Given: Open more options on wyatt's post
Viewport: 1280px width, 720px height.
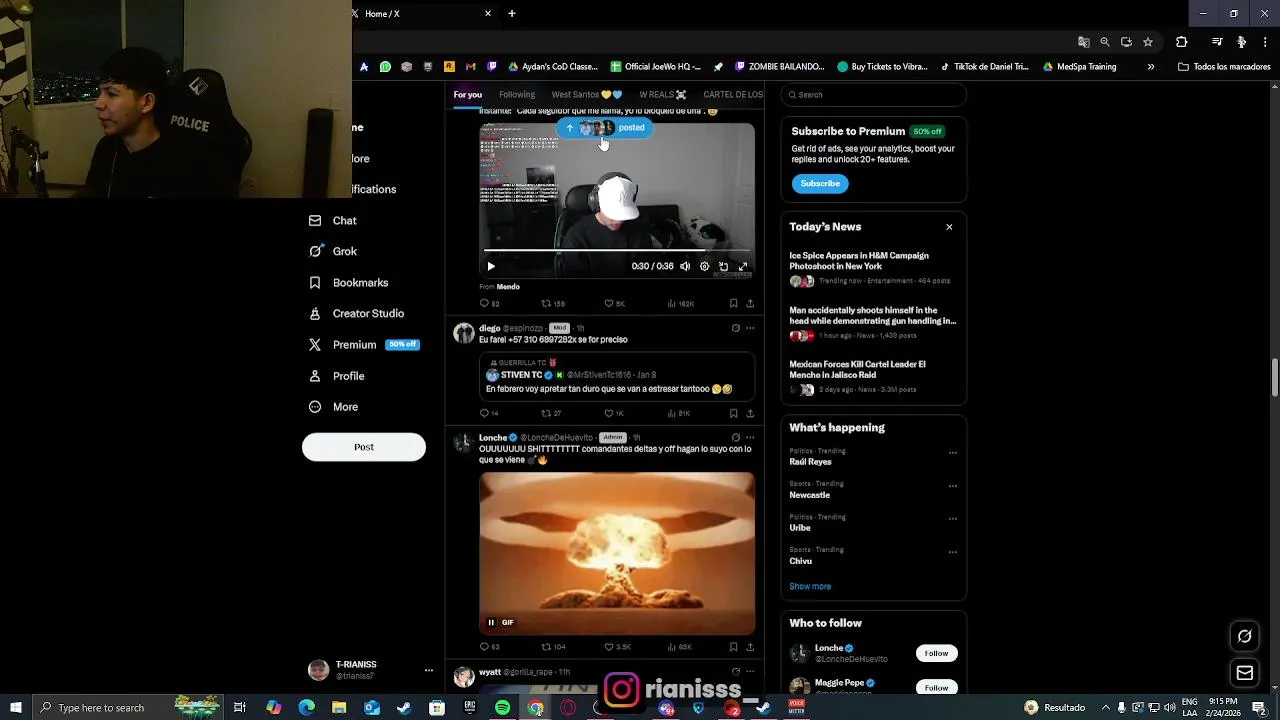Looking at the screenshot, I should 750,672.
